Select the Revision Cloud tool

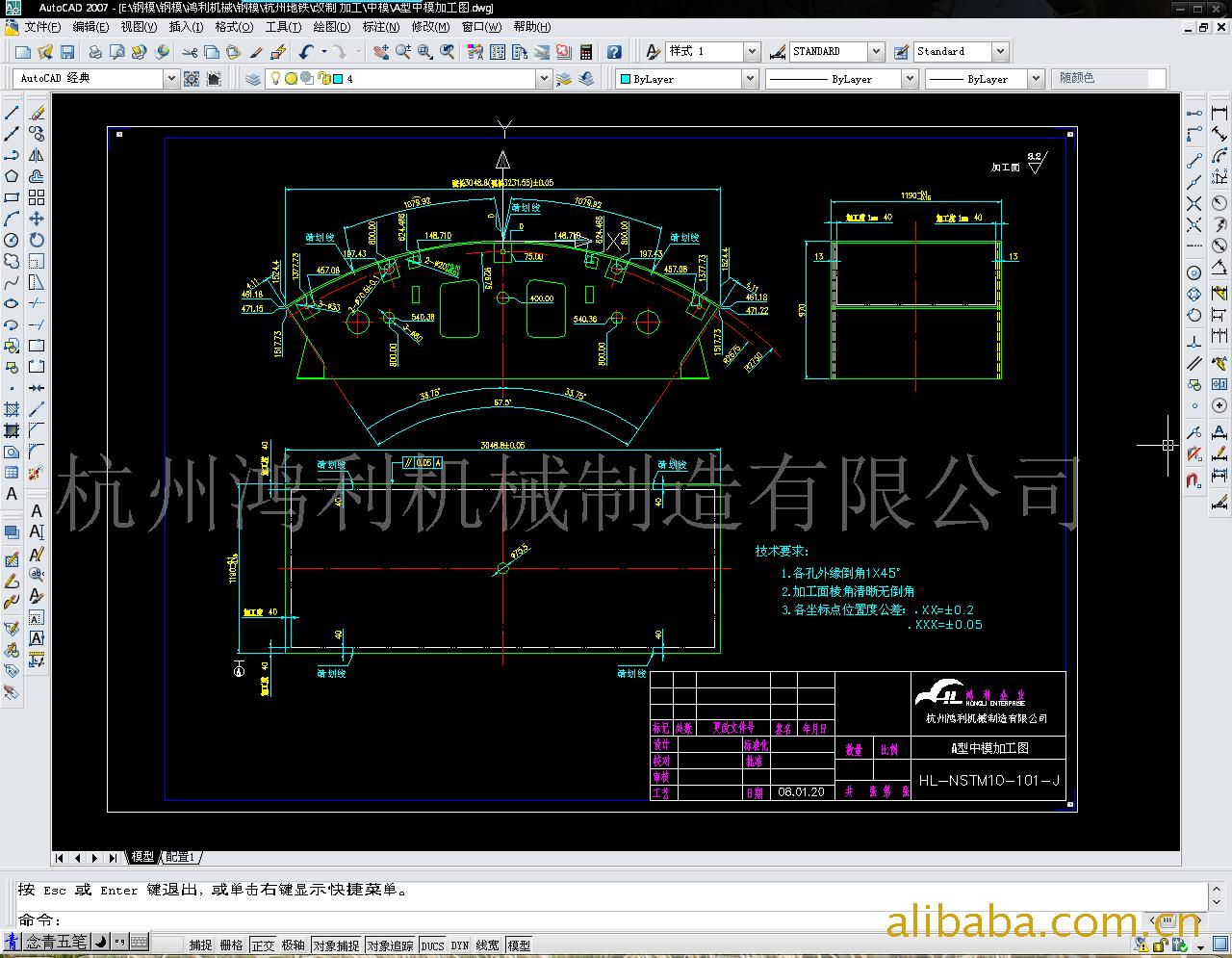pyautogui.click(x=12, y=261)
